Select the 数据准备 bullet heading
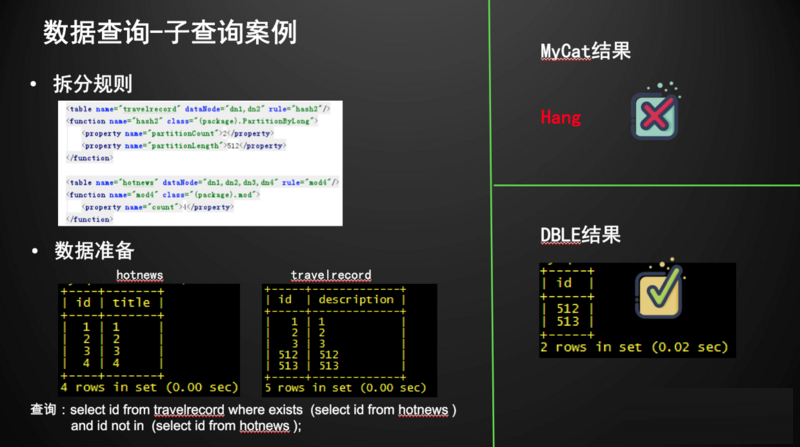The image size is (800, 447). coord(94,251)
